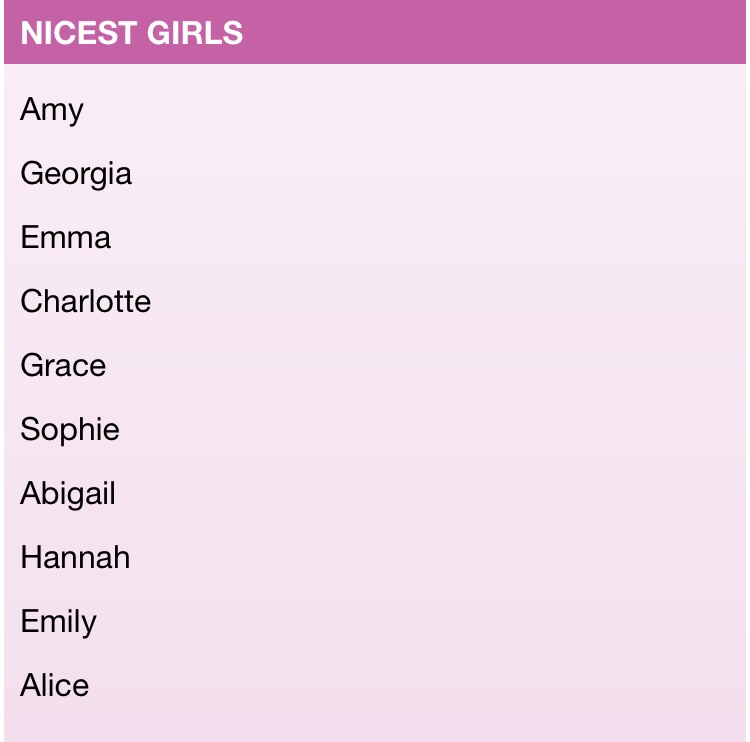Choose Emma from the list
Viewport: 750px width, 742px height.
pos(66,237)
